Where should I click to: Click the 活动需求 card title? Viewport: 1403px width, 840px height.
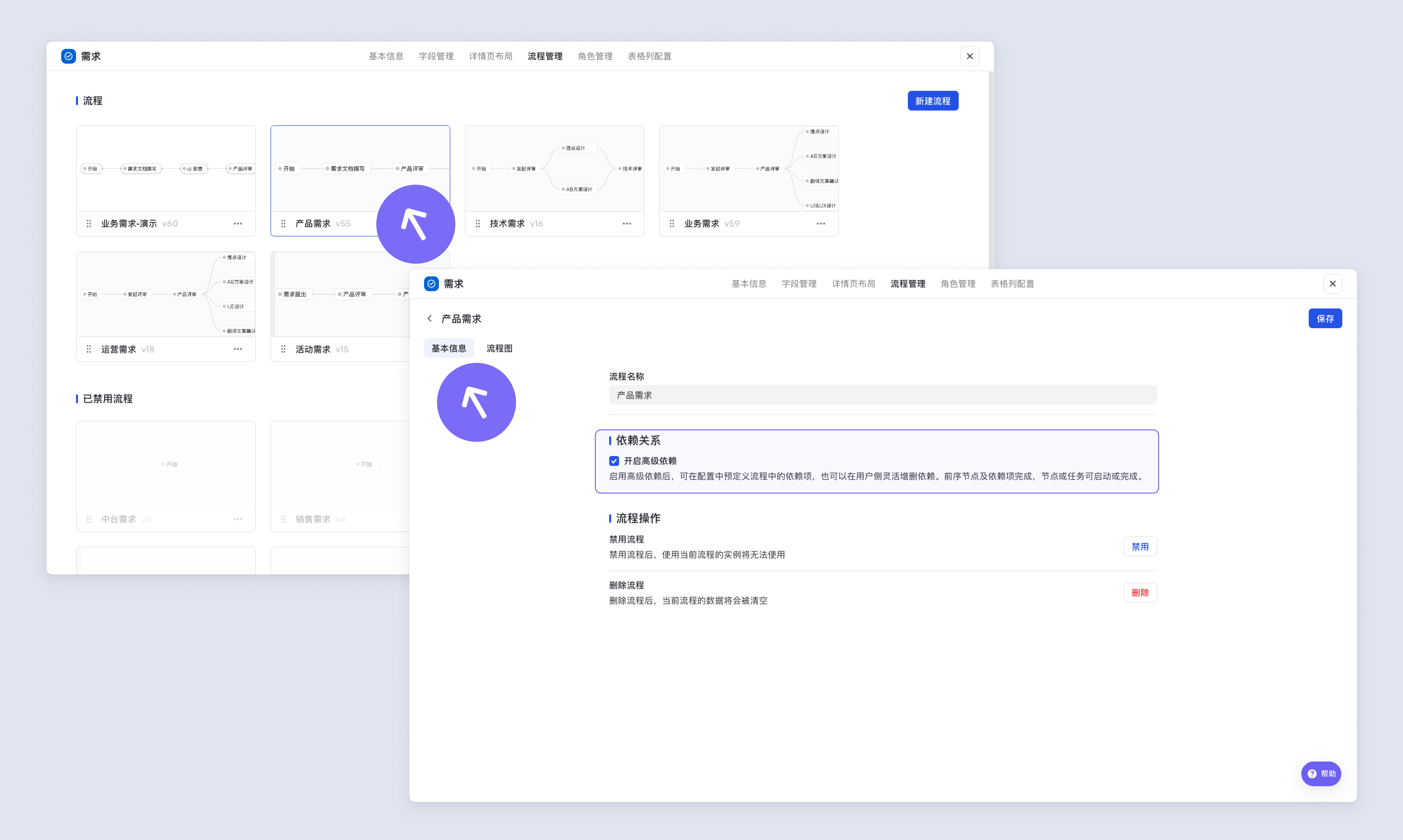[x=313, y=349]
